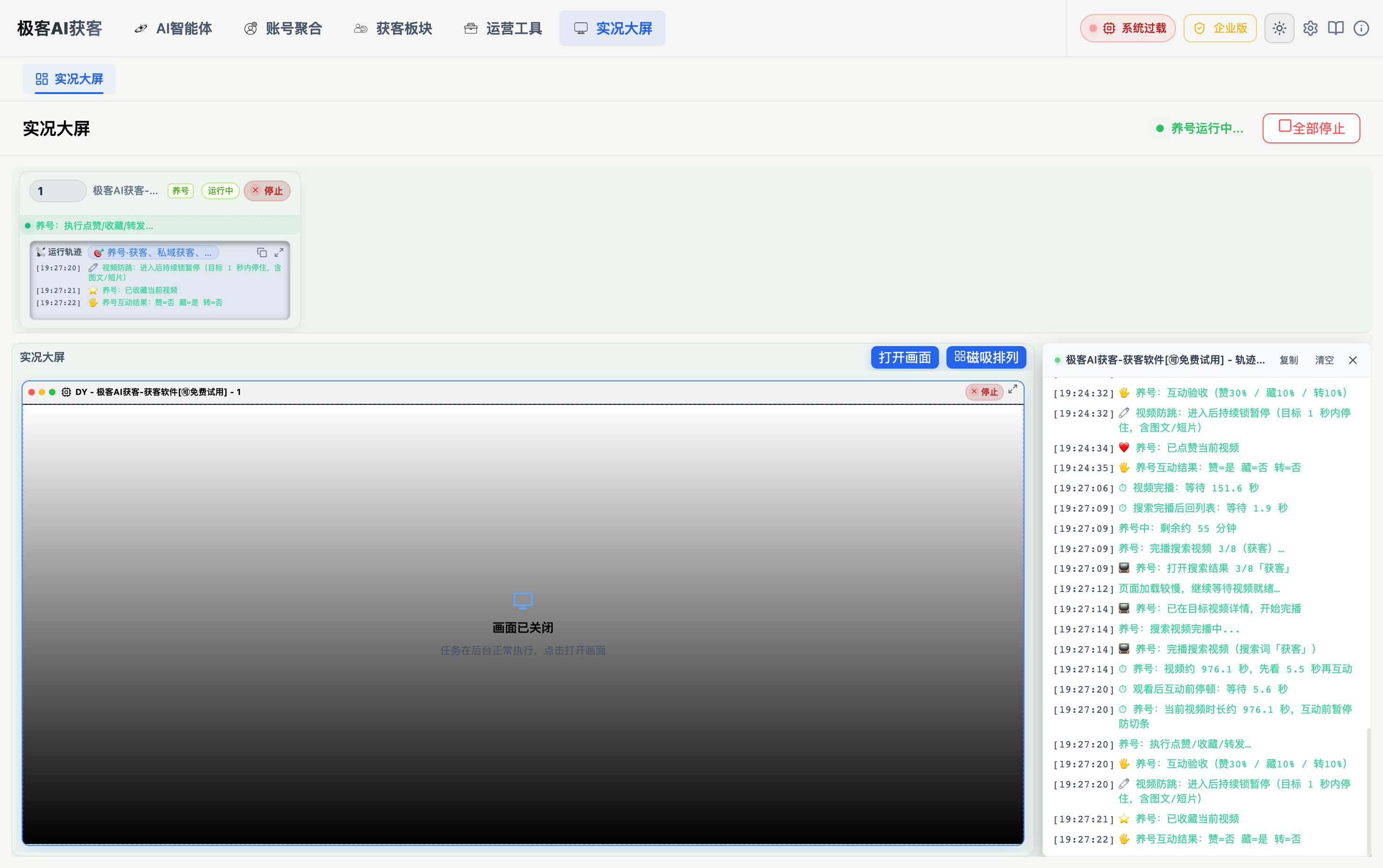Click the green 养号：执行点赞/收藏/转发... status bar
Image resolution: width=1383 pixels, height=868 pixels.
click(160, 226)
